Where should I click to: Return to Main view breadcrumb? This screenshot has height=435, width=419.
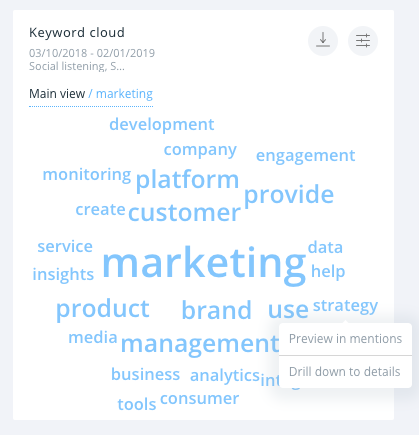click(x=57, y=94)
